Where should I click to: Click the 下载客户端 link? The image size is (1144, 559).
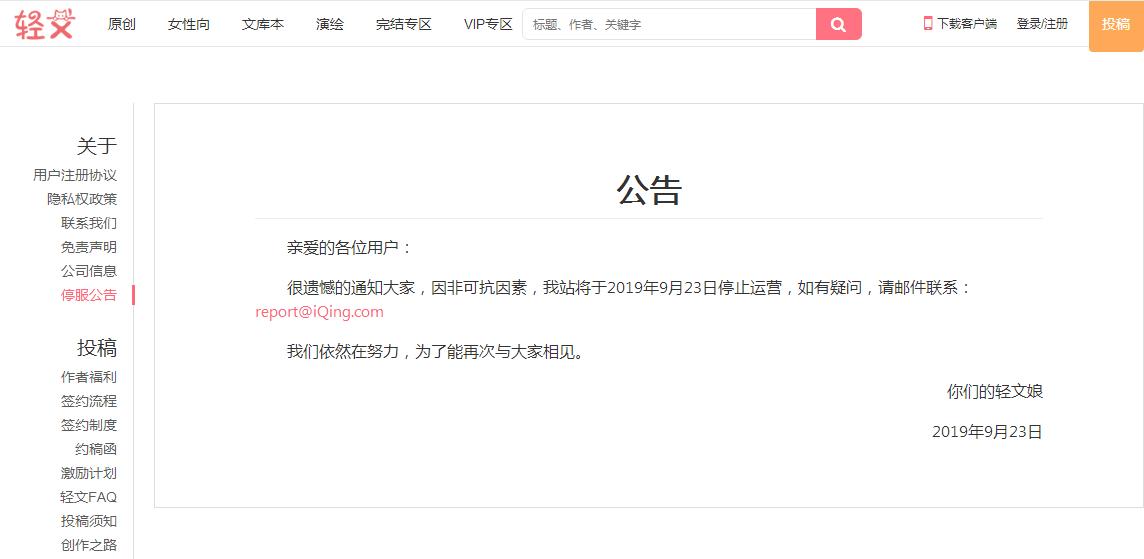967,23
